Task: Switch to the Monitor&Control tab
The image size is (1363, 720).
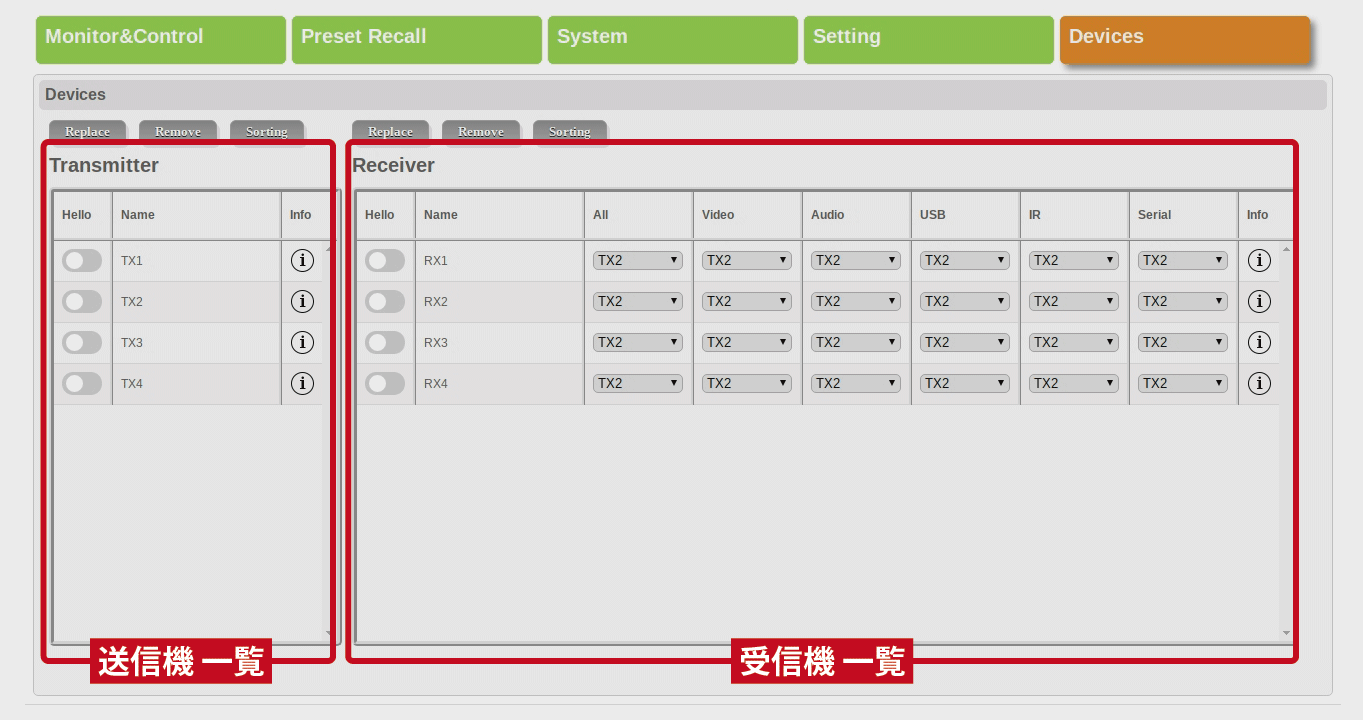Action: [x=161, y=40]
